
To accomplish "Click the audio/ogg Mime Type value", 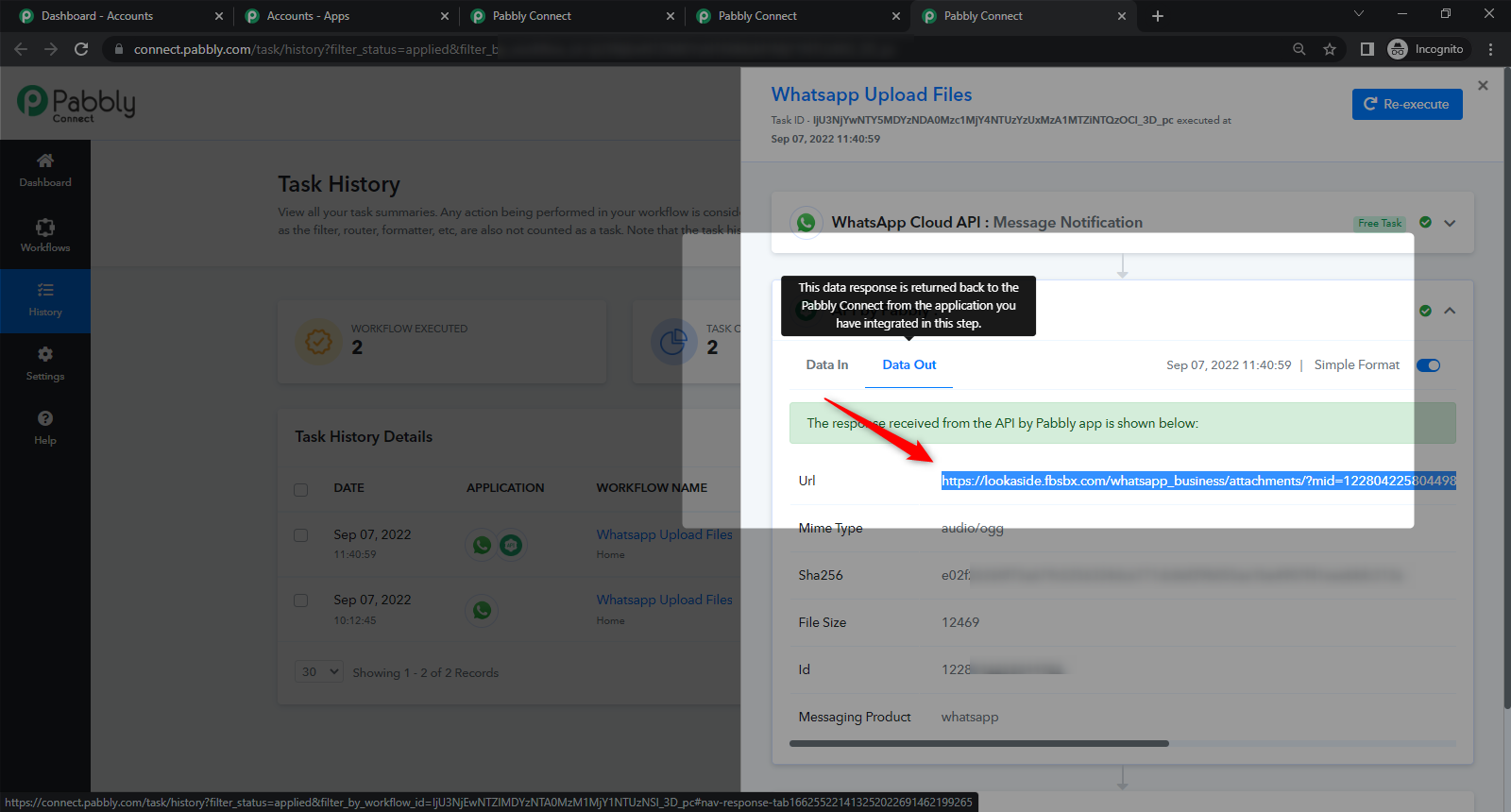I will (x=973, y=528).
